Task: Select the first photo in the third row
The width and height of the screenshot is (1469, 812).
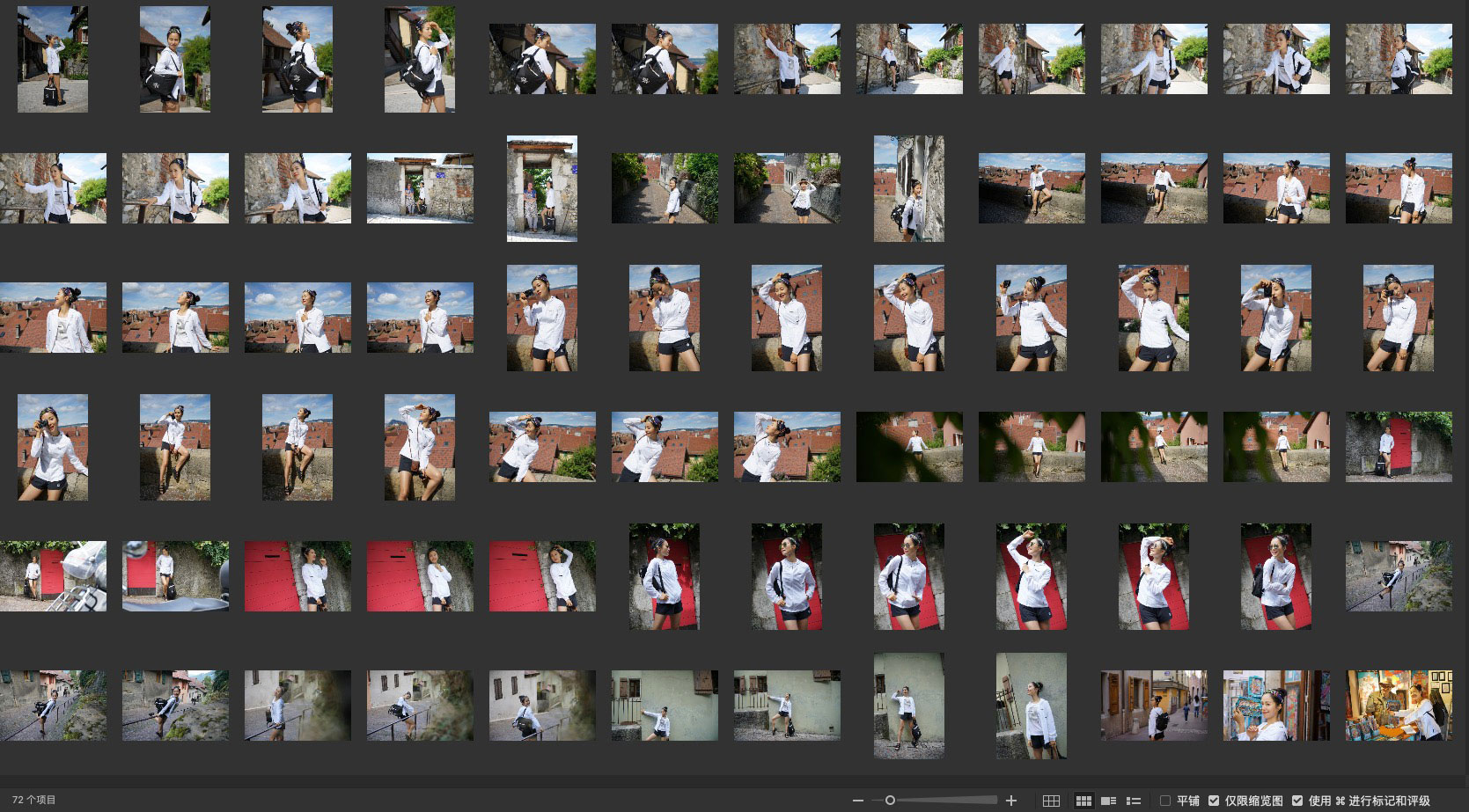Action: (53, 318)
